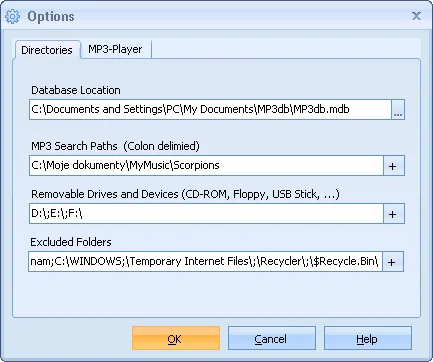Click the Excluded Folders label

[71, 242]
